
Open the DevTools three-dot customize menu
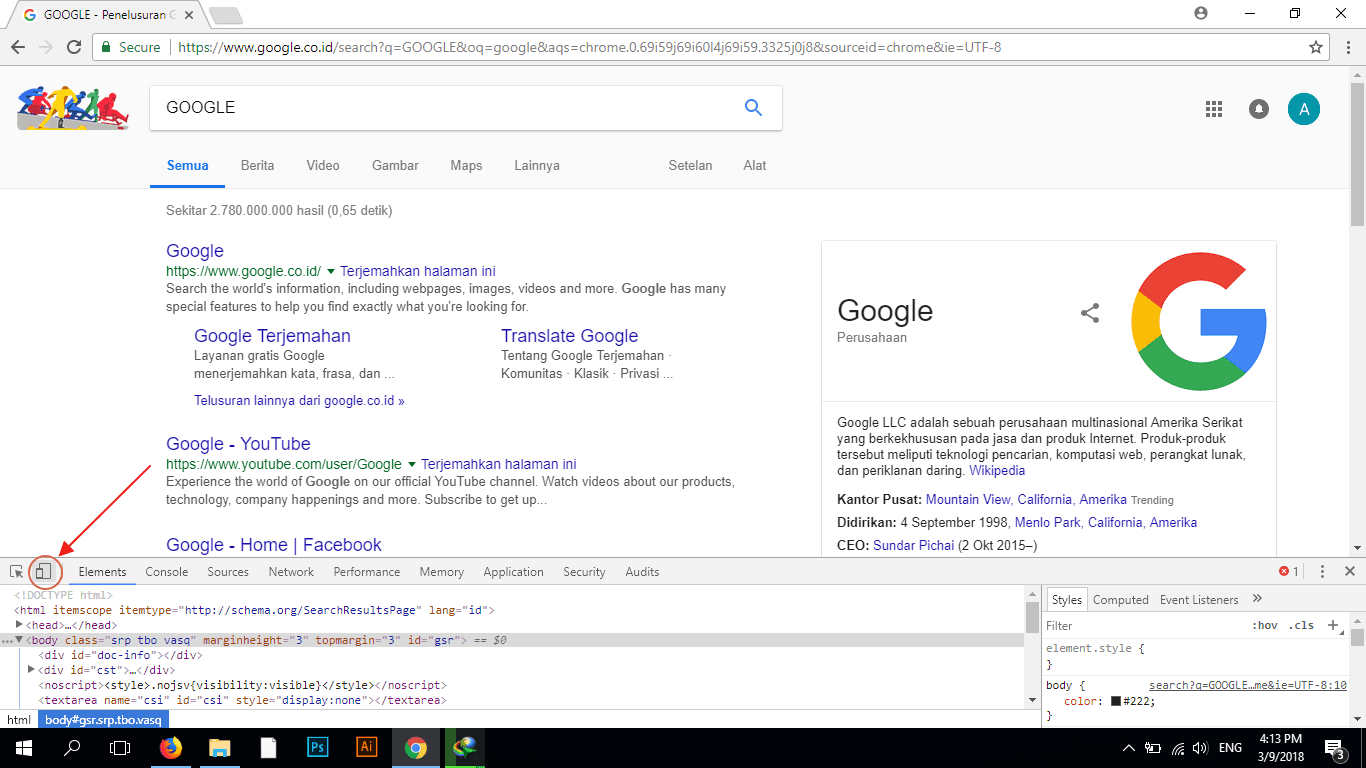tap(1322, 572)
